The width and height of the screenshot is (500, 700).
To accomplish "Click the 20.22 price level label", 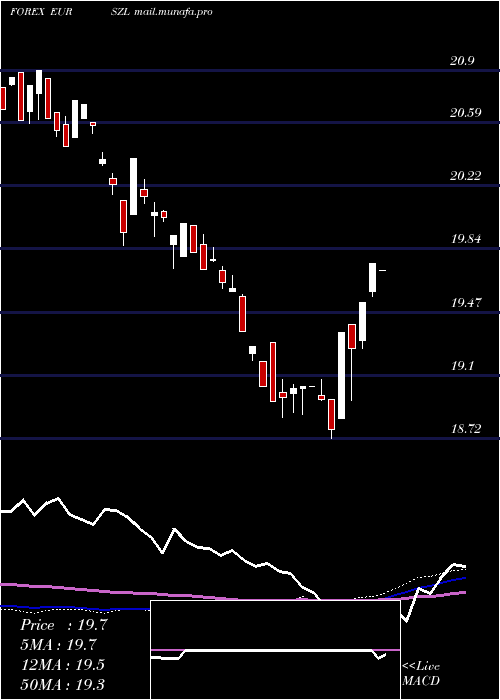I will pyautogui.click(x=466, y=176).
